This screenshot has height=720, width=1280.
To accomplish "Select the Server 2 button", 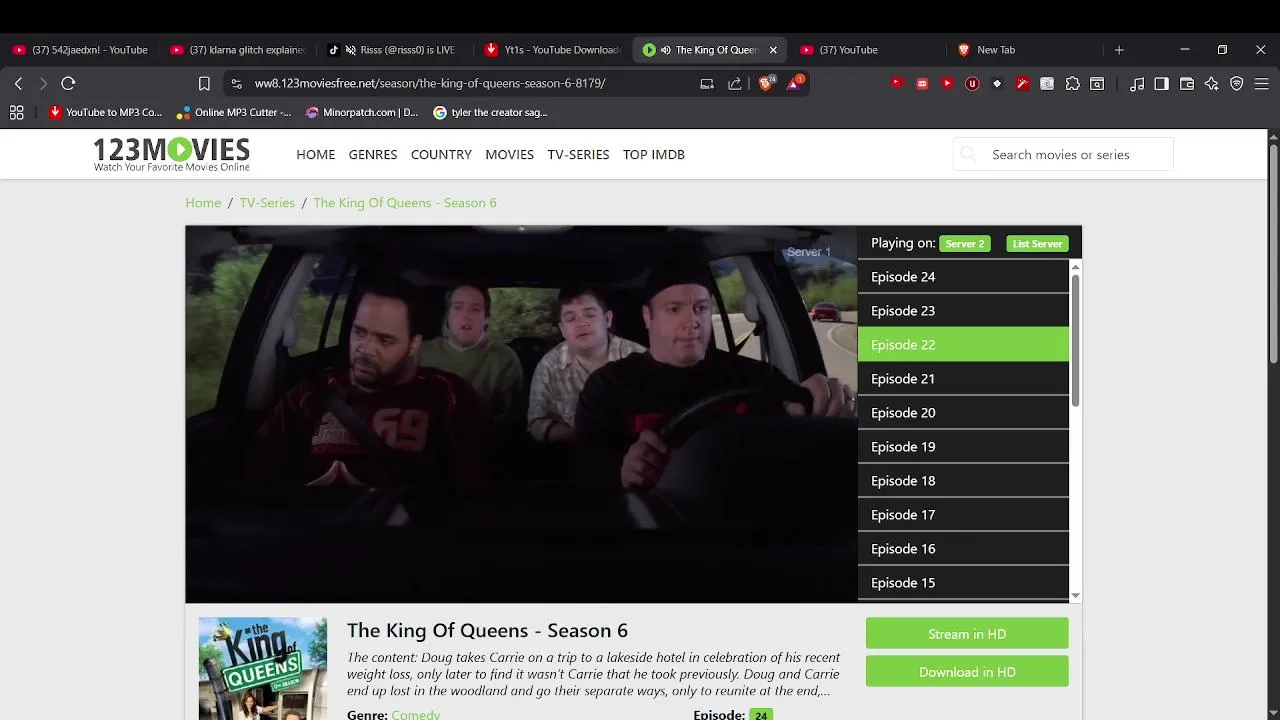I will [965, 244].
